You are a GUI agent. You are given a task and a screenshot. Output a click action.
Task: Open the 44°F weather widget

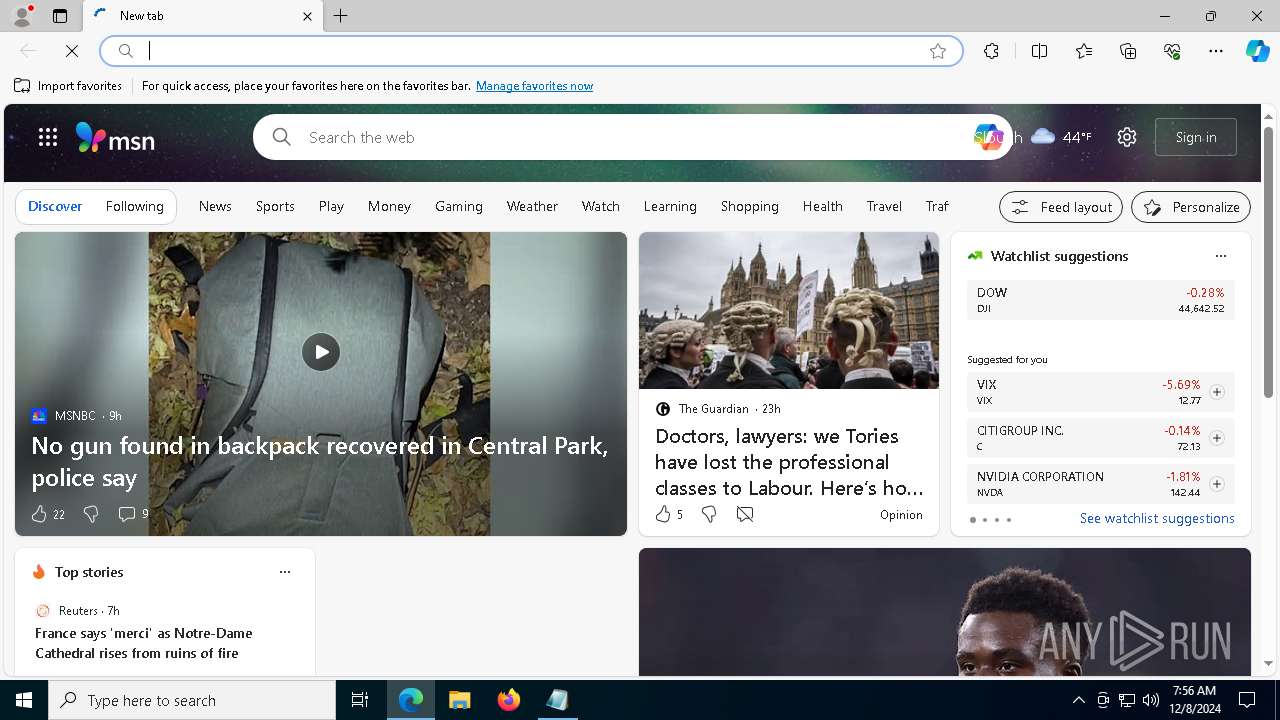1061,137
